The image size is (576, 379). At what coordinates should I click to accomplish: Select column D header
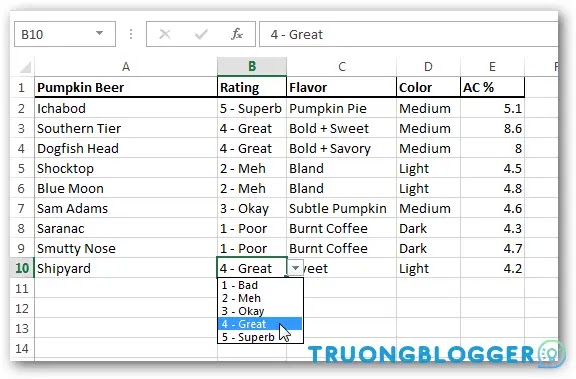(428, 67)
